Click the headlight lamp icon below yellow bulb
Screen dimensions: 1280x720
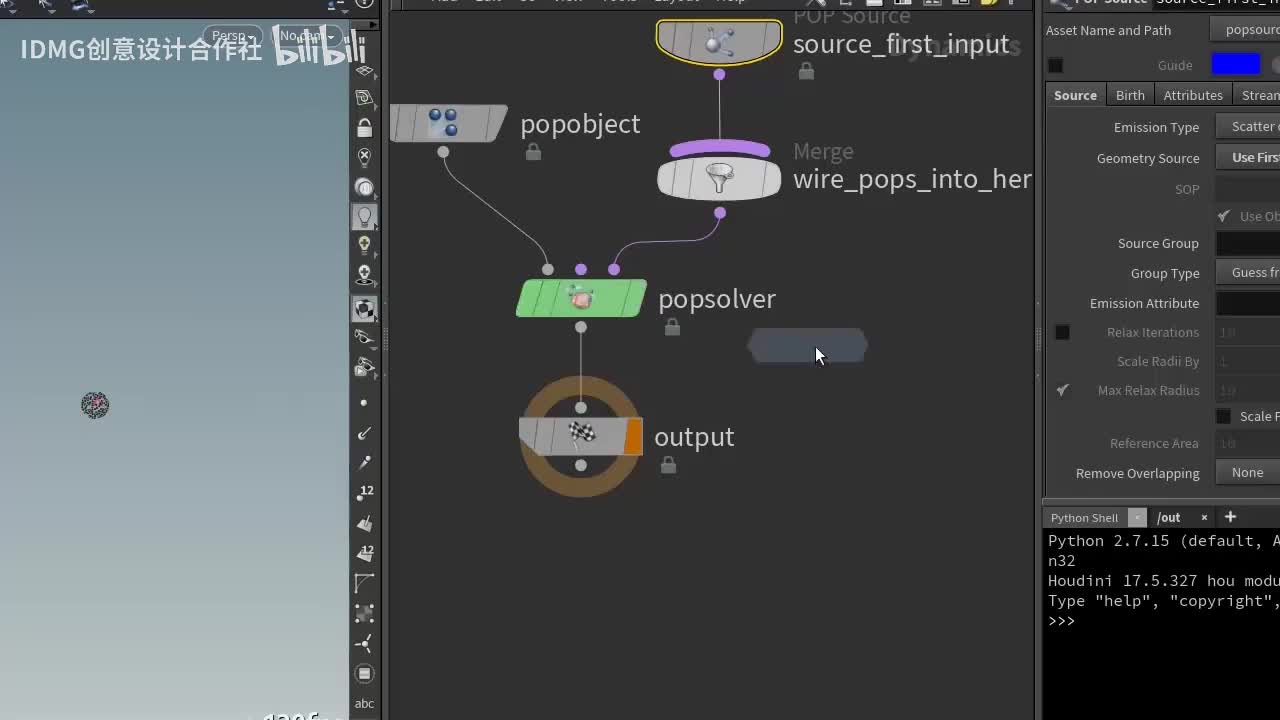pyautogui.click(x=364, y=274)
